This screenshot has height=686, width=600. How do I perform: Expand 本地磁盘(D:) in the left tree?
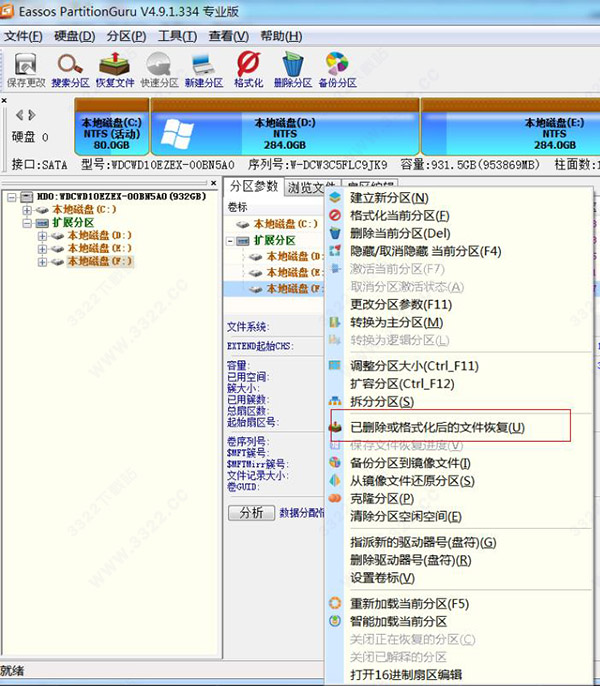pos(42,236)
